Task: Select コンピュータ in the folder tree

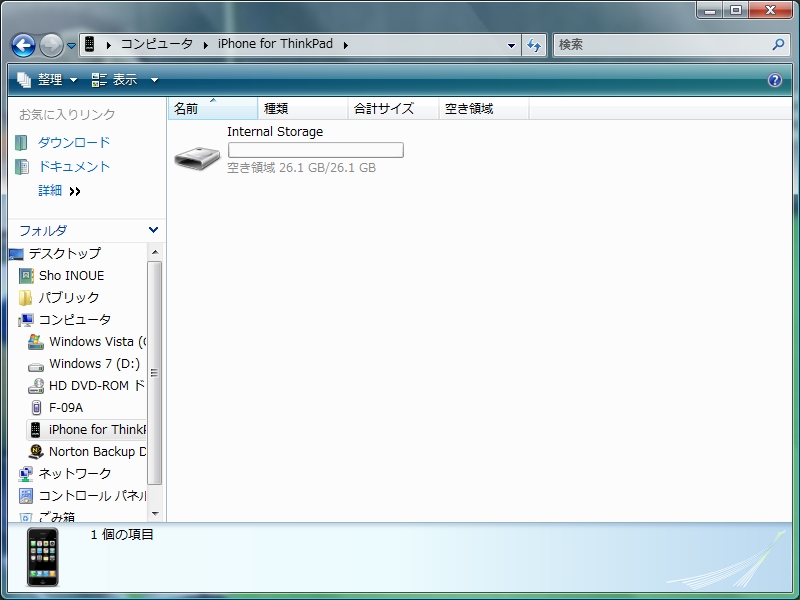Action: coord(74,319)
